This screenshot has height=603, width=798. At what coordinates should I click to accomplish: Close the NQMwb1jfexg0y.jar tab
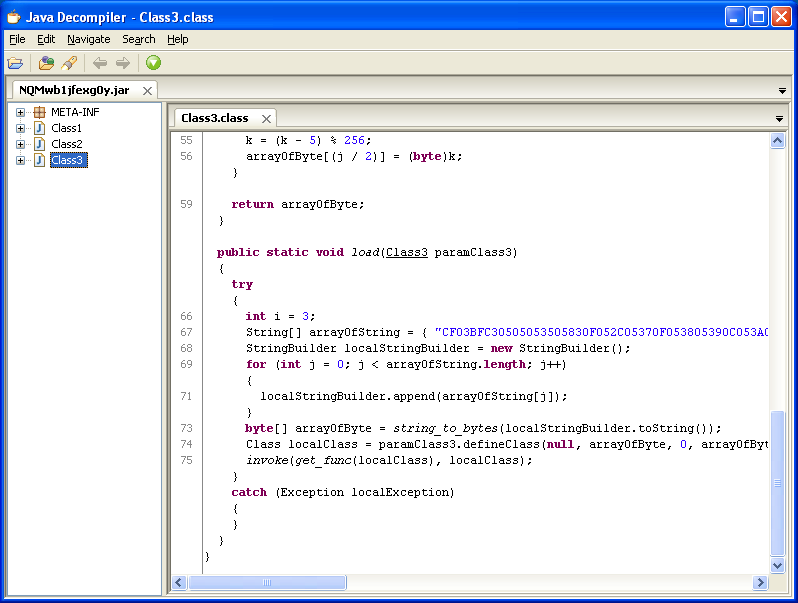tap(148, 91)
